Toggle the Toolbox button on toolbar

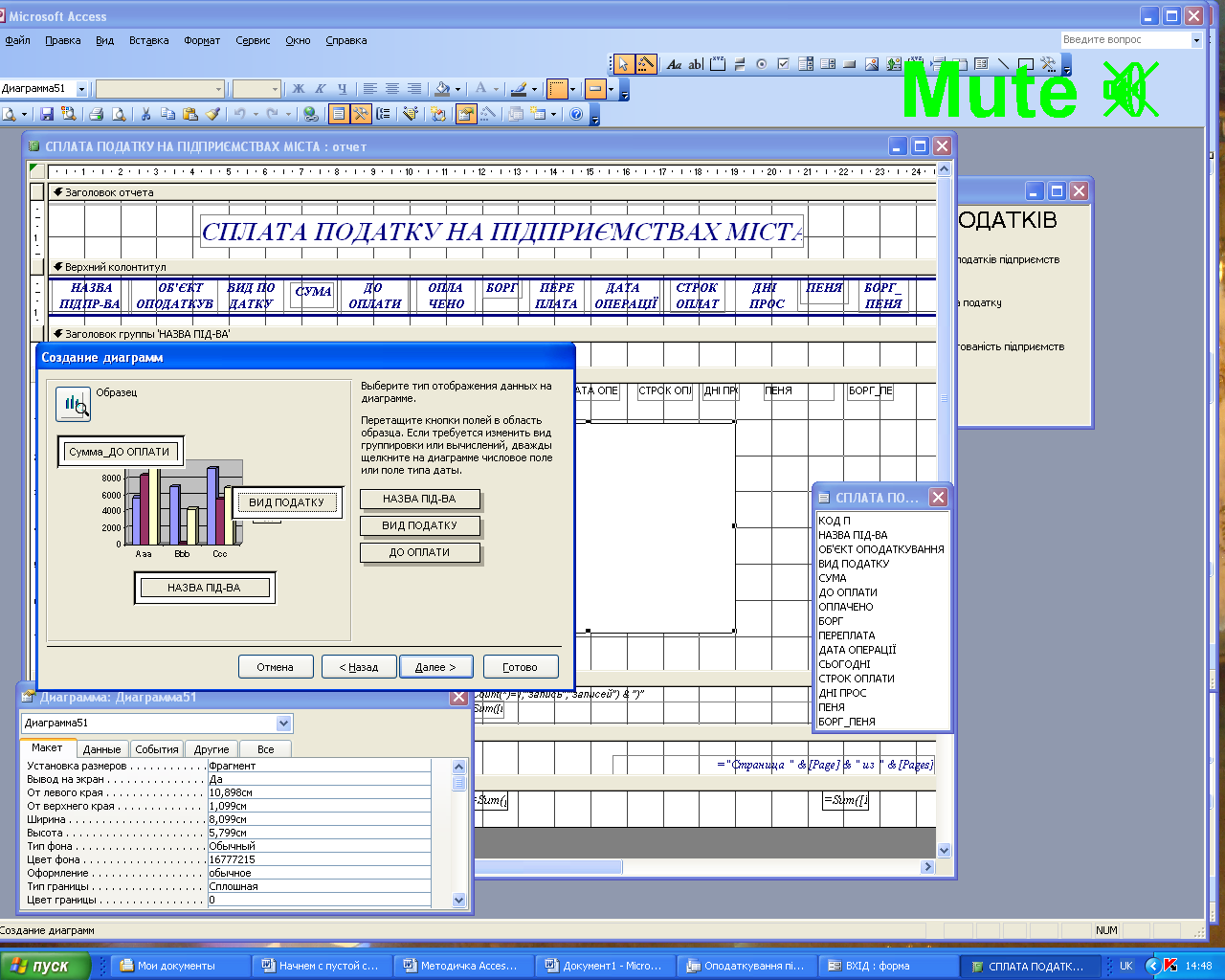(x=361, y=114)
